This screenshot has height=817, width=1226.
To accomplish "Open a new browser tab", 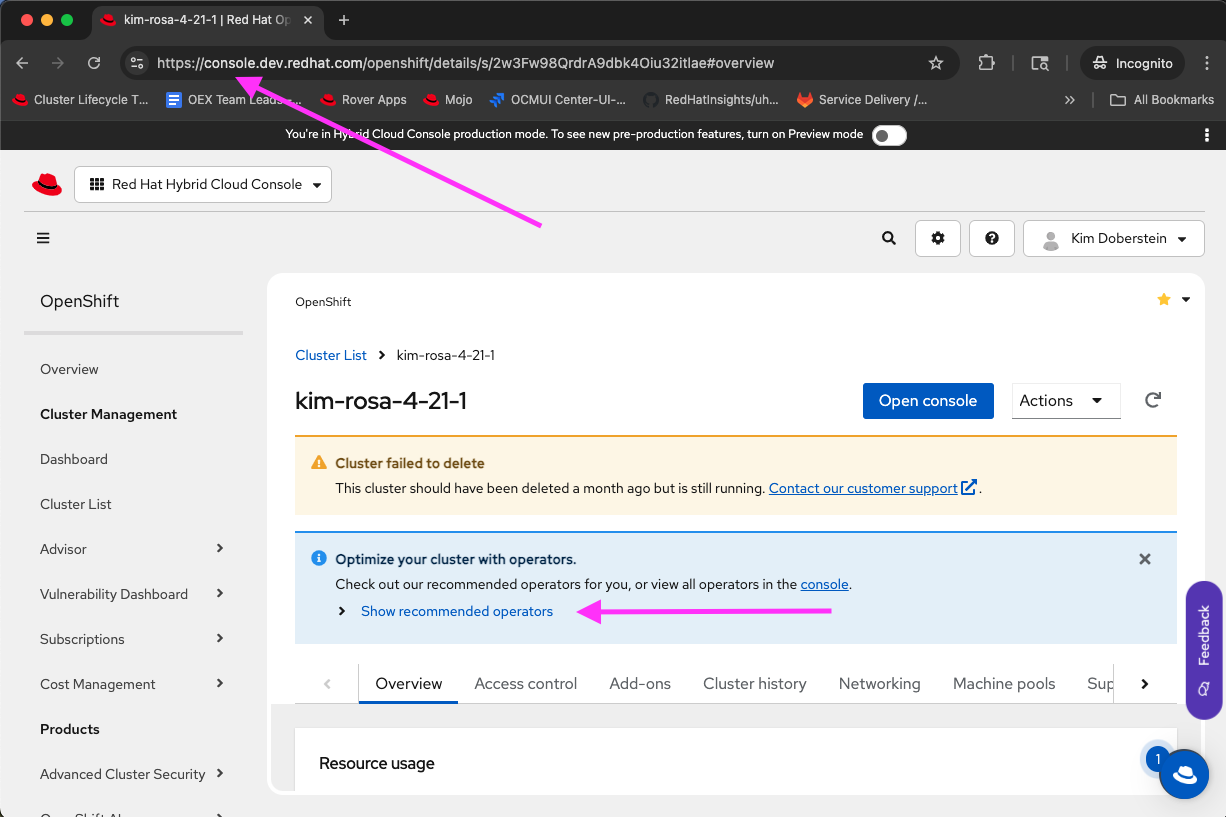I will [x=344, y=20].
